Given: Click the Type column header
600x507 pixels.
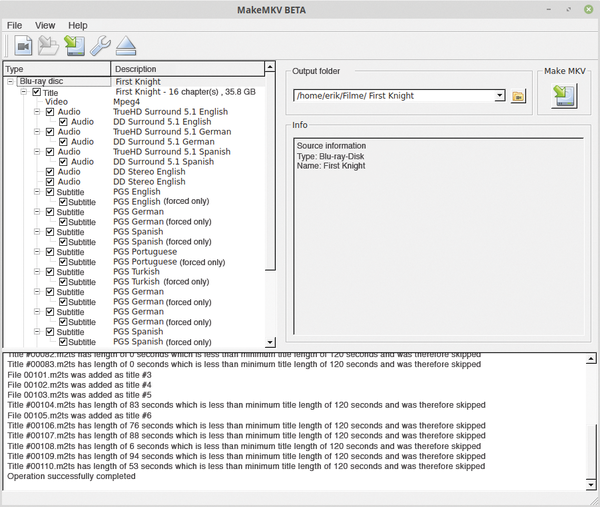Looking at the screenshot, I should click(x=57, y=69).
